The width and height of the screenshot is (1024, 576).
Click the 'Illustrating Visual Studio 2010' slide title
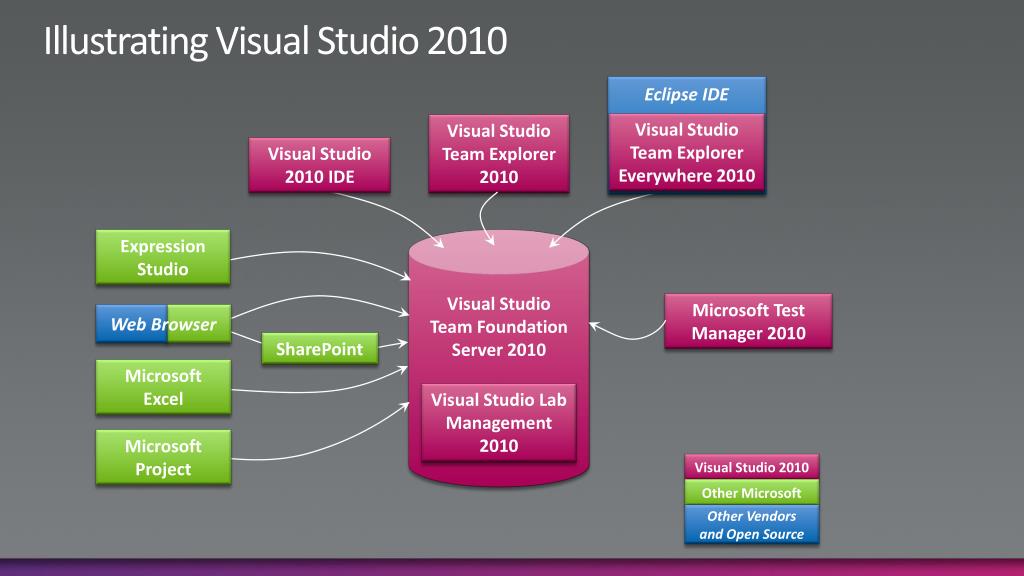[x=275, y=40]
